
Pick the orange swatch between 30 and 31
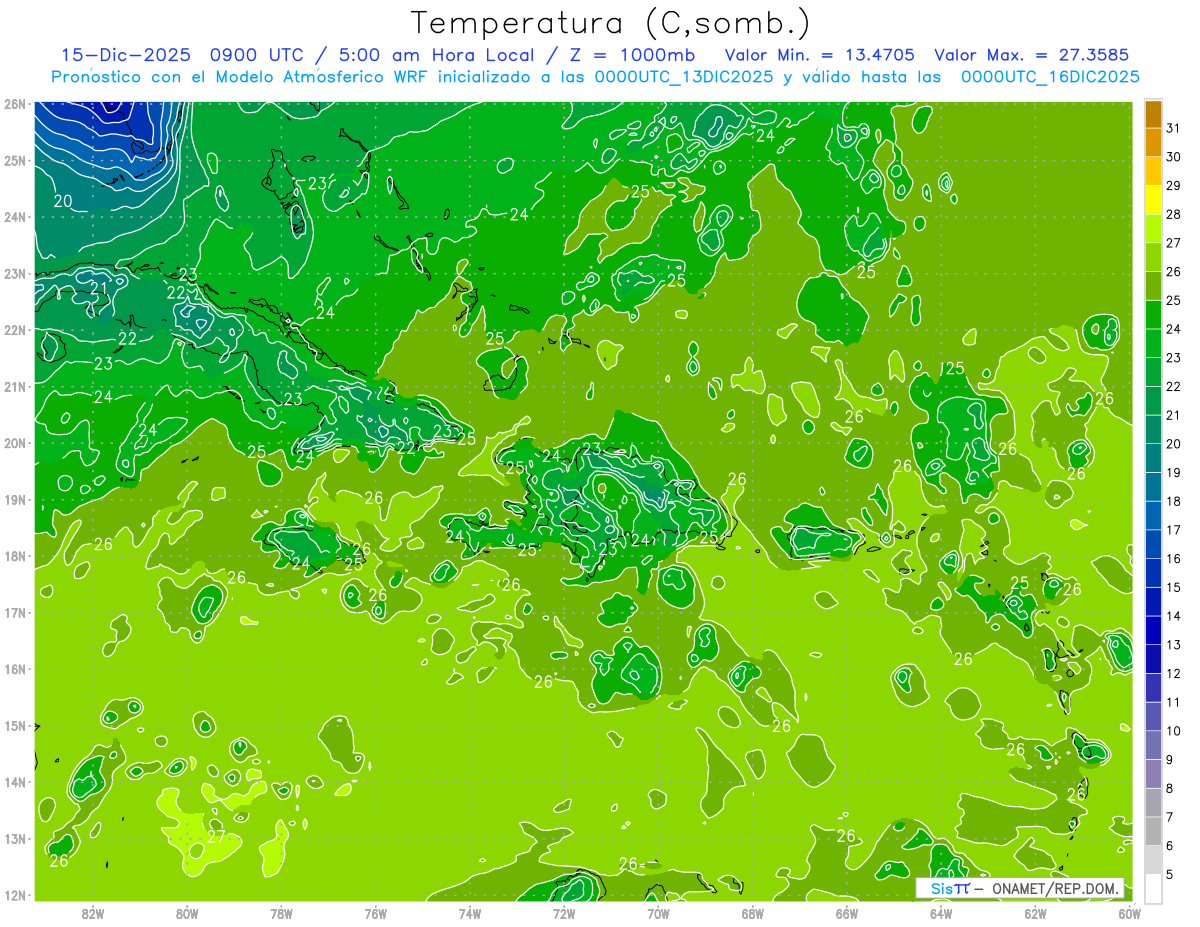click(1153, 142)
